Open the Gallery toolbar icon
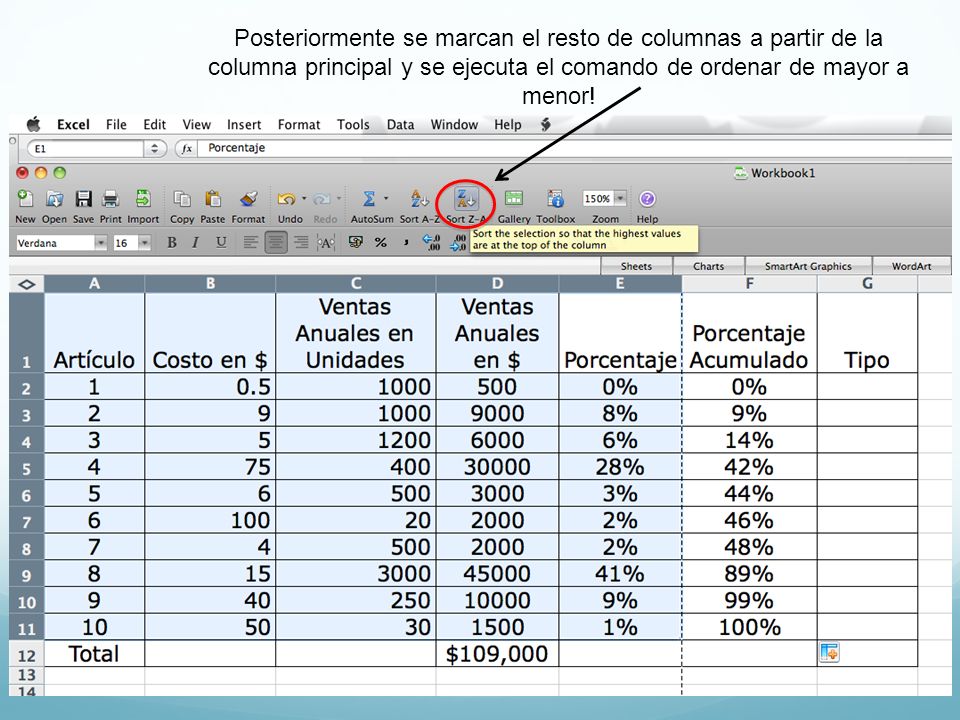The width and height of the screenshot is (960, 720). [514, 198]
